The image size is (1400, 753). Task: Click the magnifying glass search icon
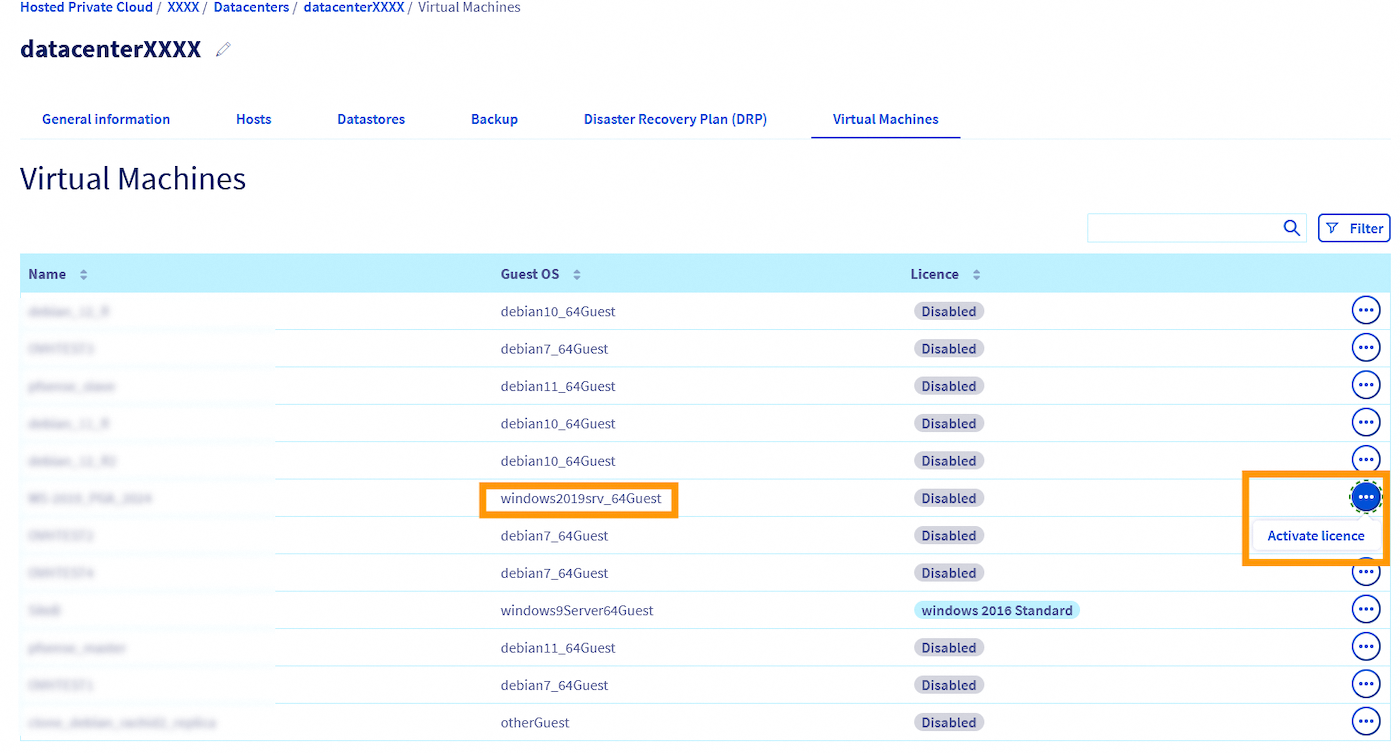(x=1291, y=228)
